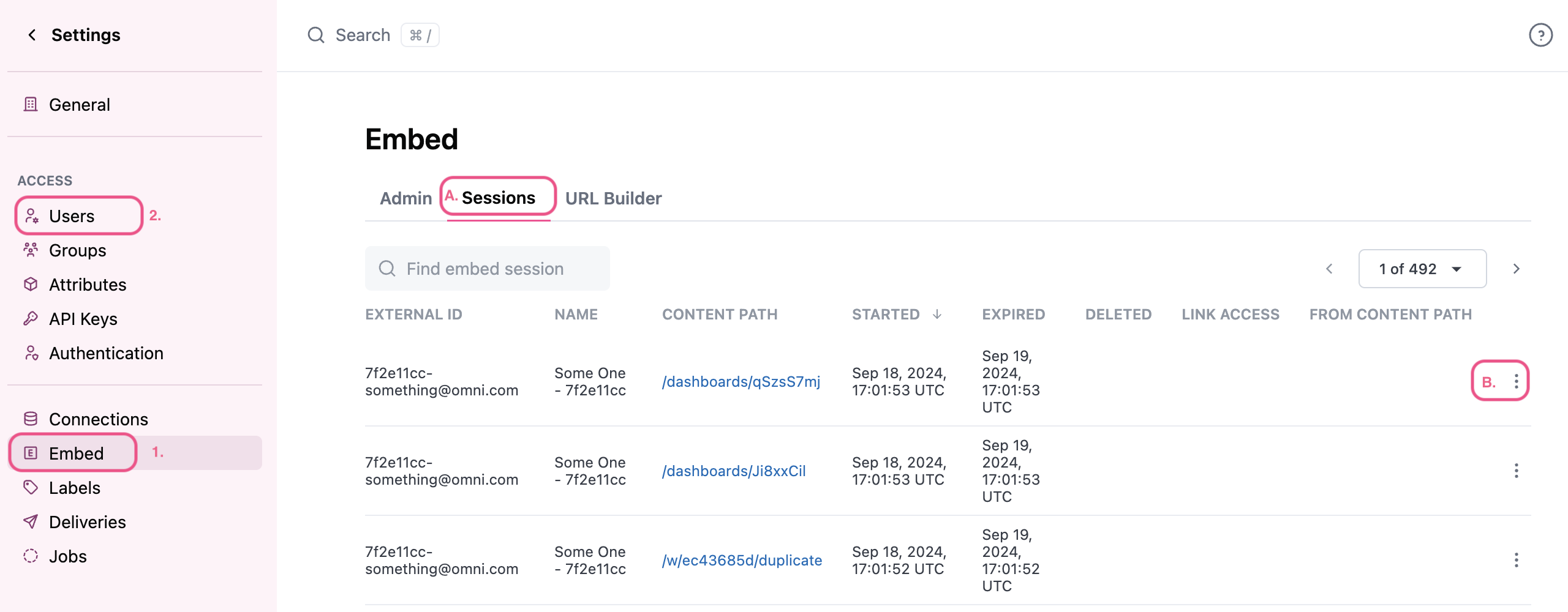Sort by Started column arrow
This screenshot has width=1568, height=612.
[937, 315]
